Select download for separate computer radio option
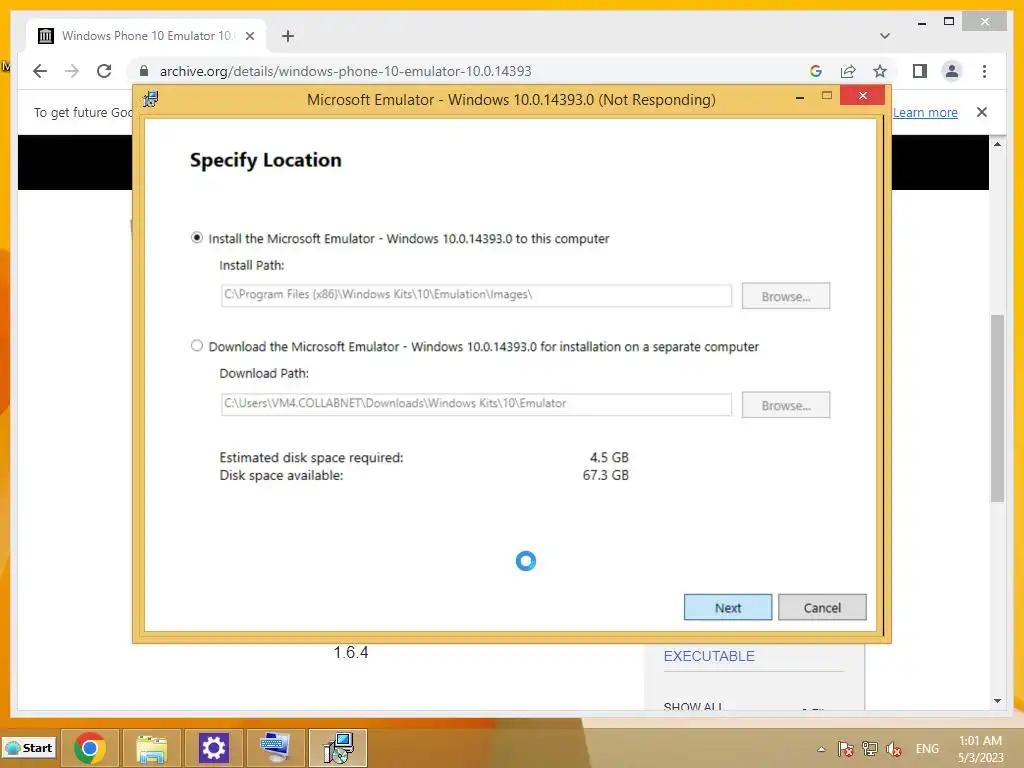 pos(197,345)
